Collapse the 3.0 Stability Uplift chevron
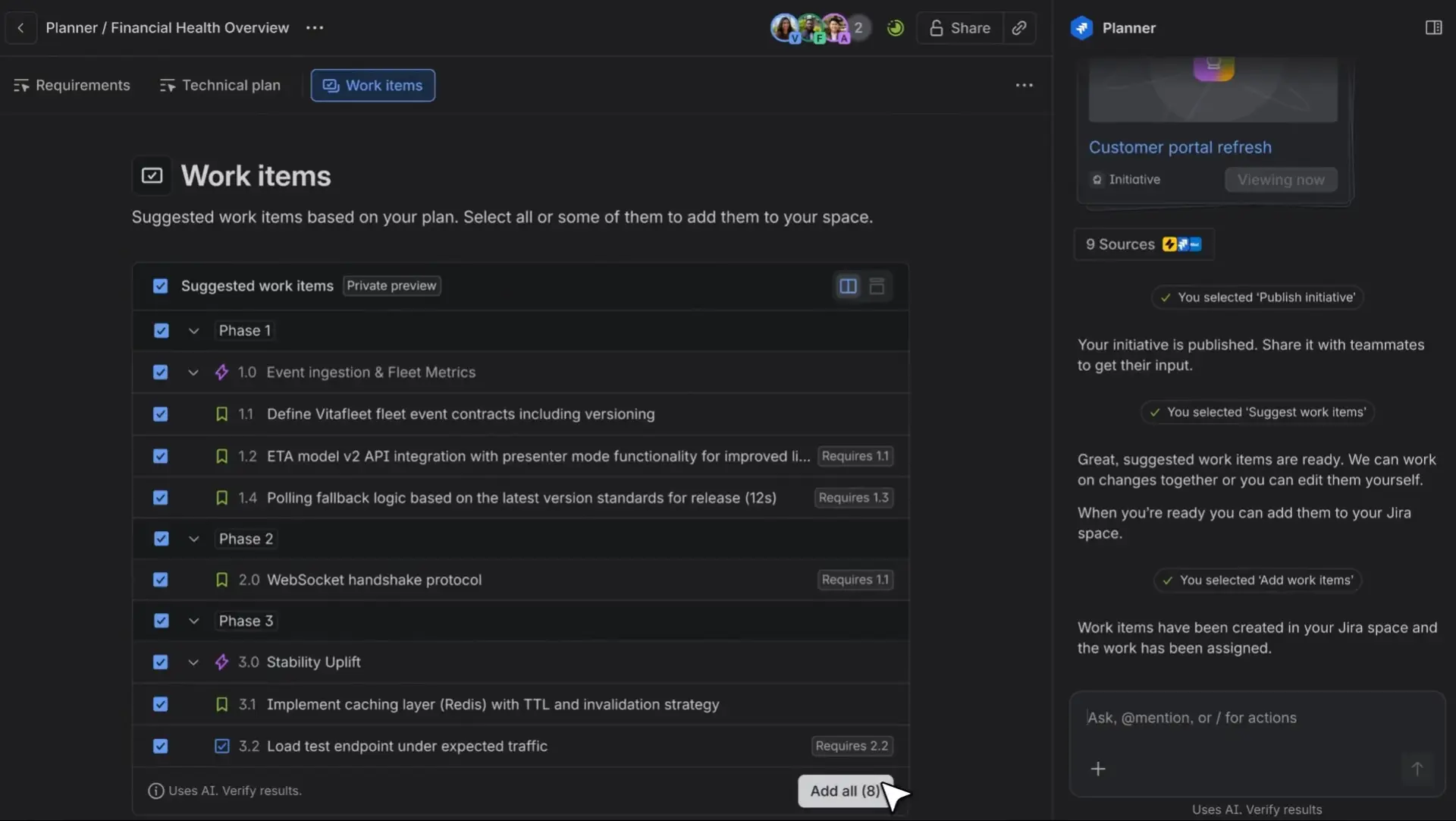Screen dimensions: 1456x821 tap(193, 662)
